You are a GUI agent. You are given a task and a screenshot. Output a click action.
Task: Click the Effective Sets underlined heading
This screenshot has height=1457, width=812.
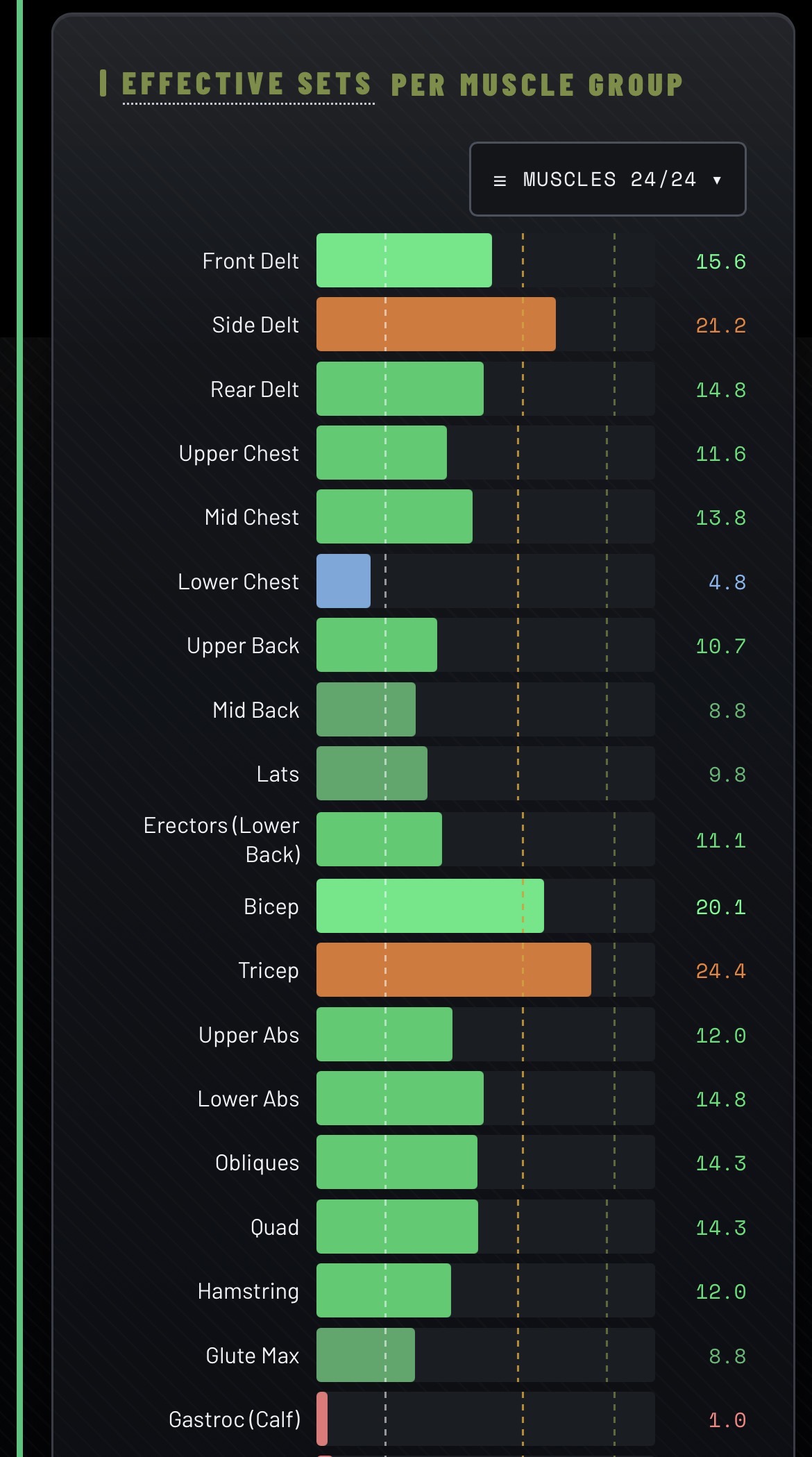click(x=248, y=85)
